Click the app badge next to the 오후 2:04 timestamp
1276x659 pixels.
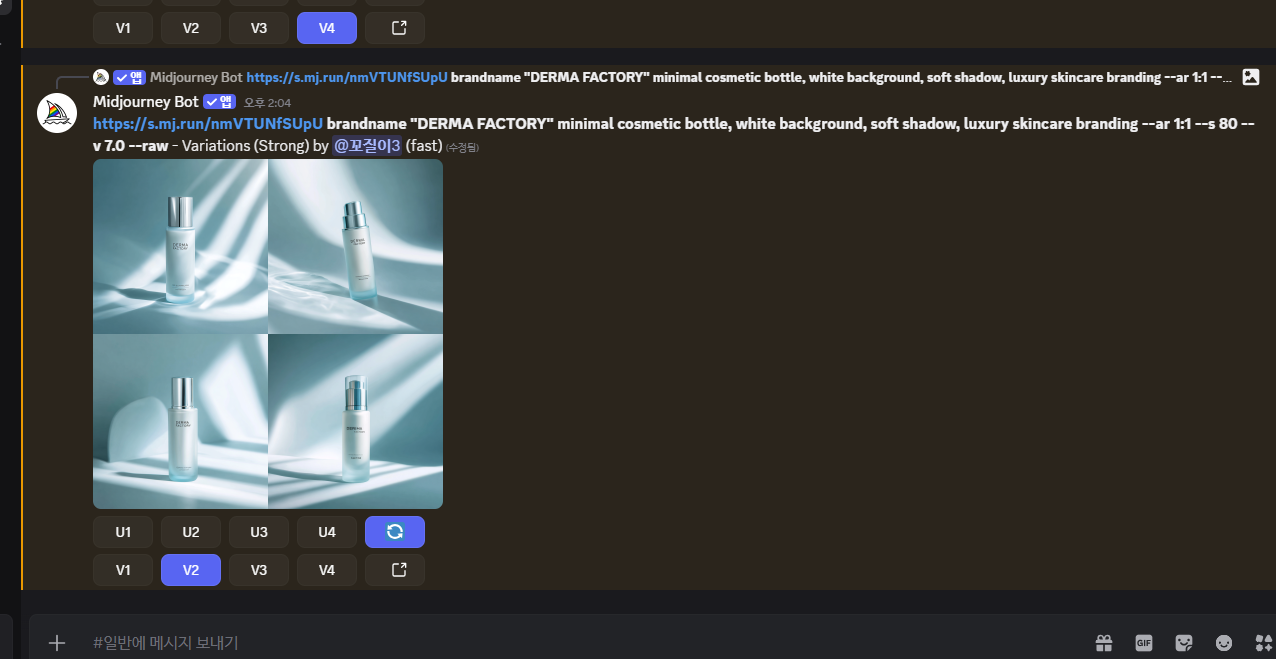point(219,101)
